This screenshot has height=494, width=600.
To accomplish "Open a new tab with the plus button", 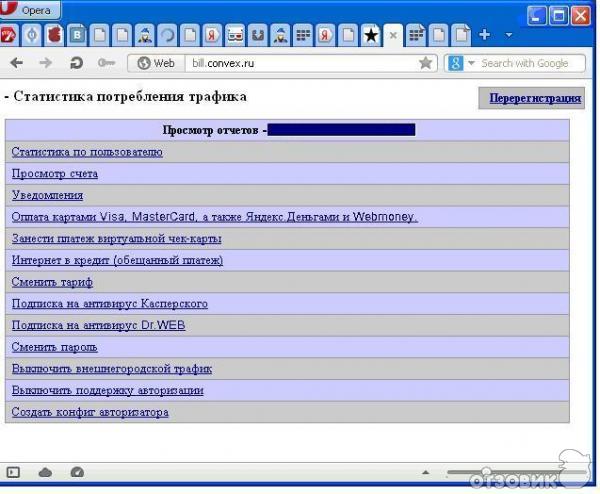I will point(485,35).
